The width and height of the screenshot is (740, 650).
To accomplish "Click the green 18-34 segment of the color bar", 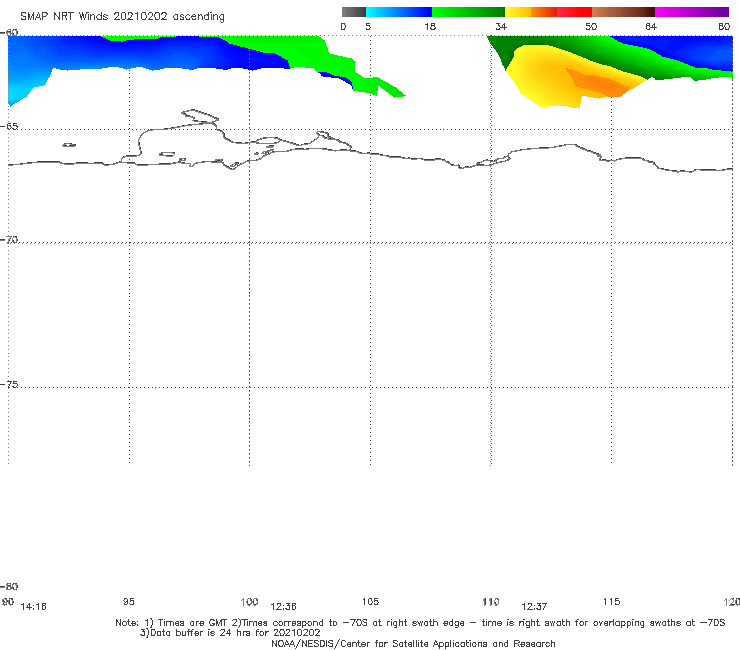I will (x=468, y=12).
